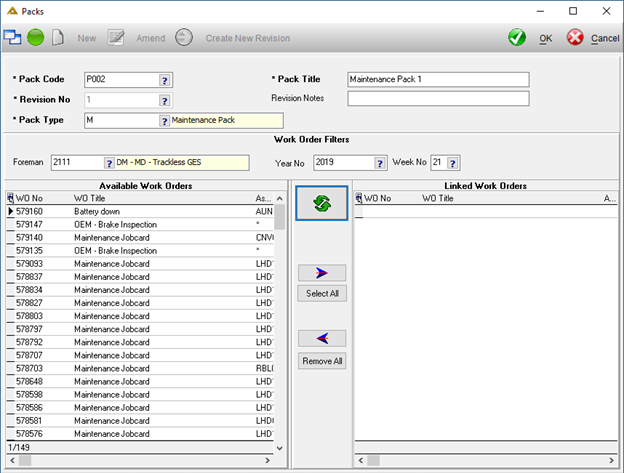Screen dimensions: 624x473
Task: Open the Foreman lookup question mark
Action: [x=109, y=163]
